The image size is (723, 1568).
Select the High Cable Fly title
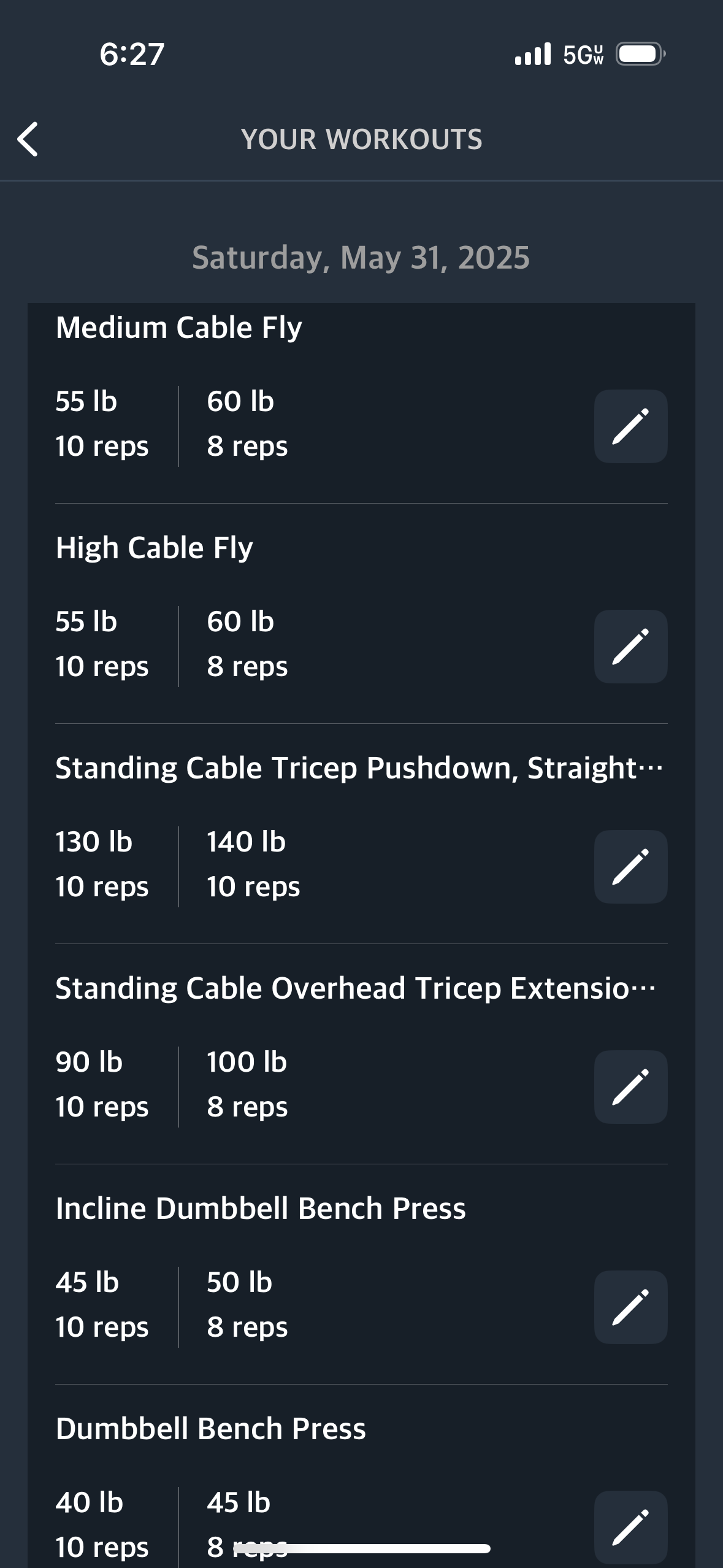click(155, 548)
